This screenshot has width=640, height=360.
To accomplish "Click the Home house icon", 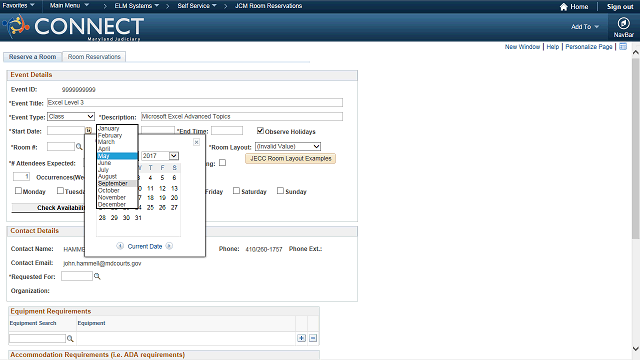I will point(564,7).
